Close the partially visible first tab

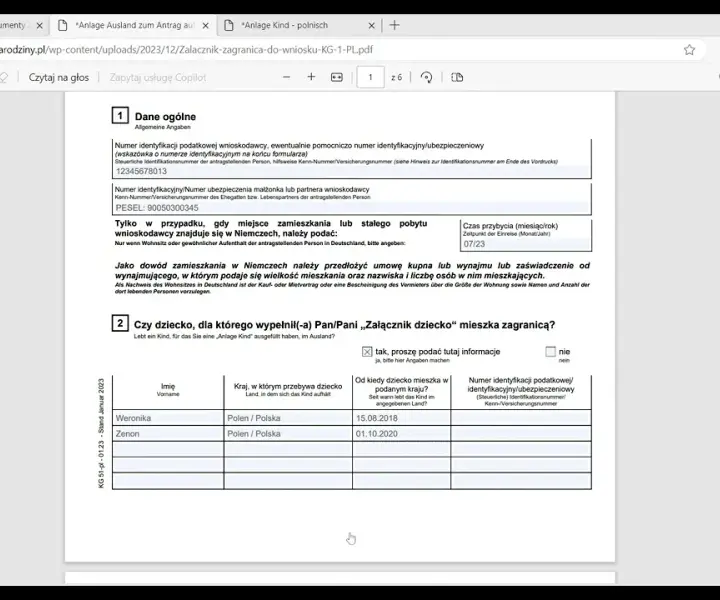39,26
